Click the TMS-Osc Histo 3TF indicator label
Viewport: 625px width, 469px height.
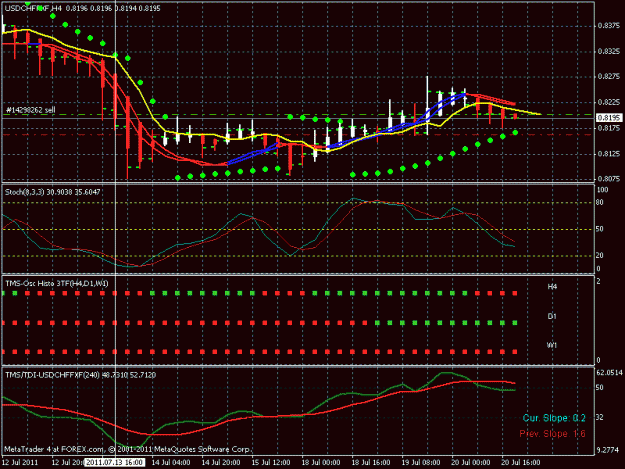pos(57,284)
